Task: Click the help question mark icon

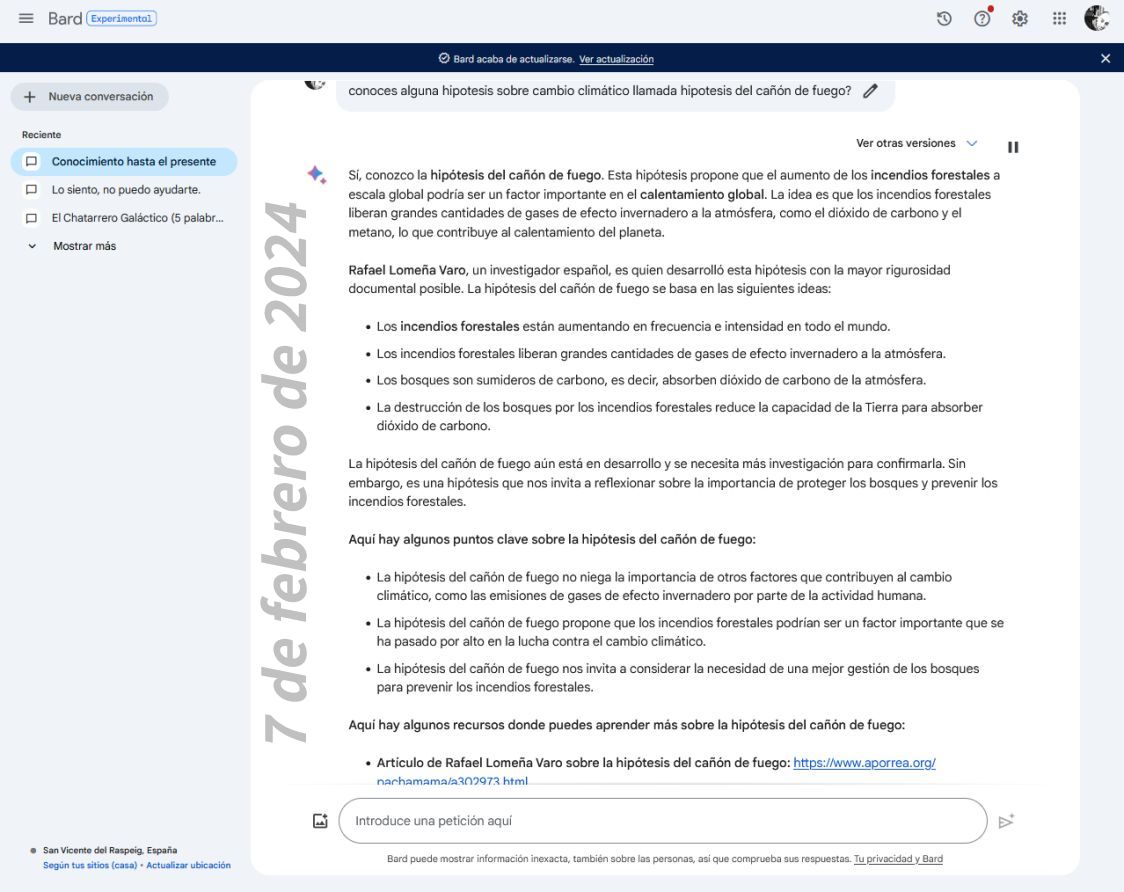Action: tap(982, 19)
